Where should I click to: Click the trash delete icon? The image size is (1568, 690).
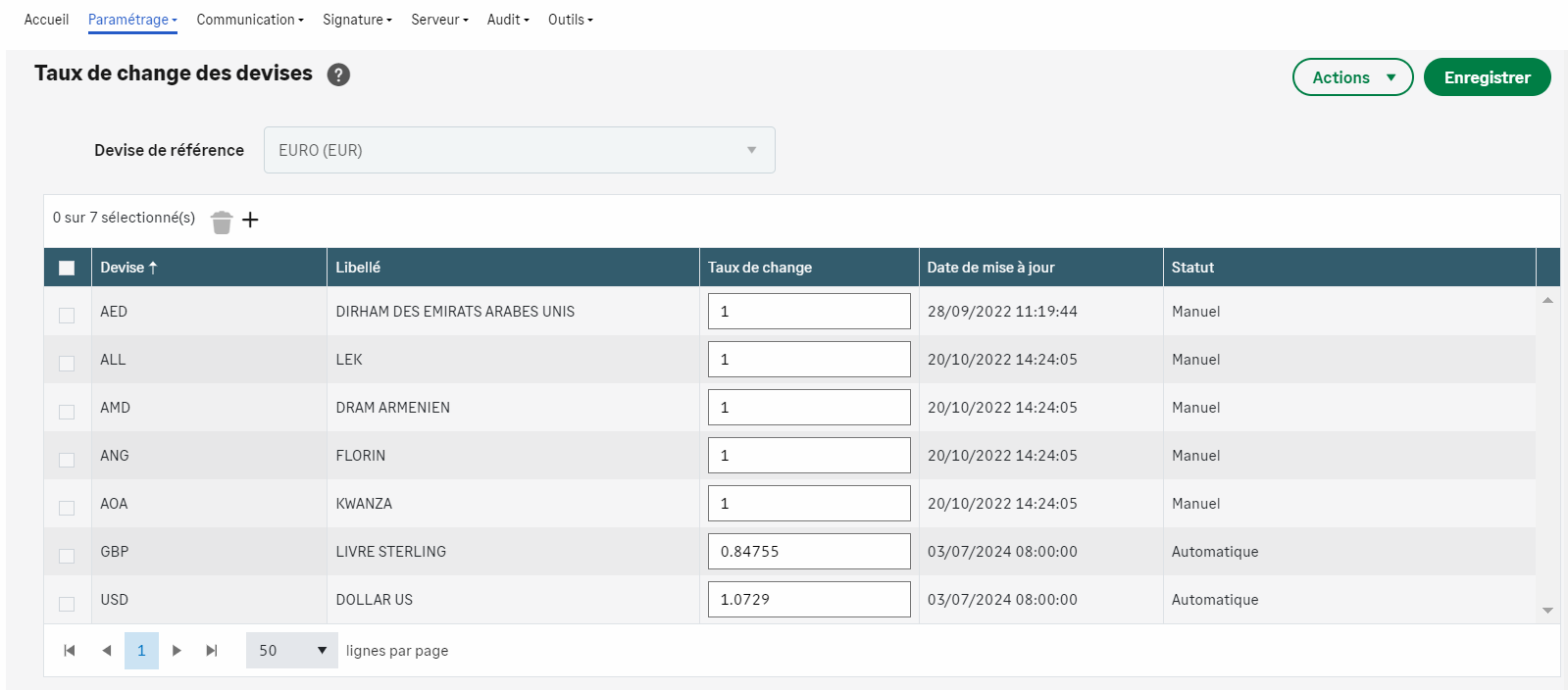pyautogui.click(x=222, y=222)
